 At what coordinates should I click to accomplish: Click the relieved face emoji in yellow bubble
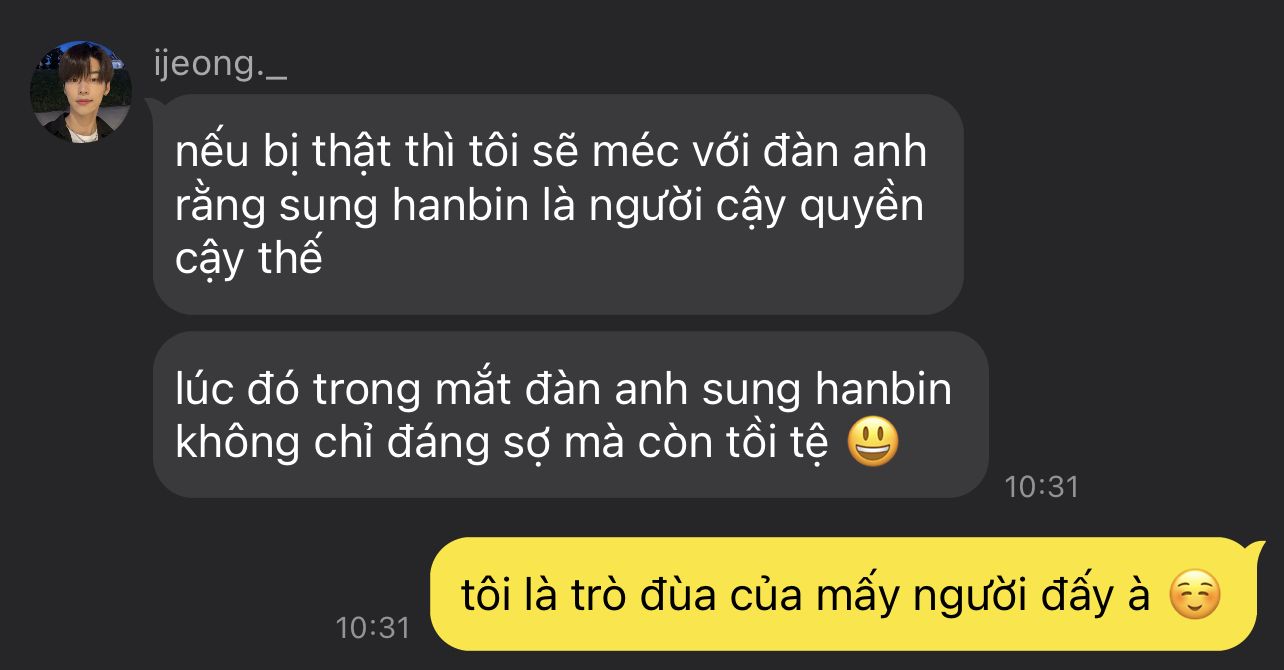pos(1195,595)
